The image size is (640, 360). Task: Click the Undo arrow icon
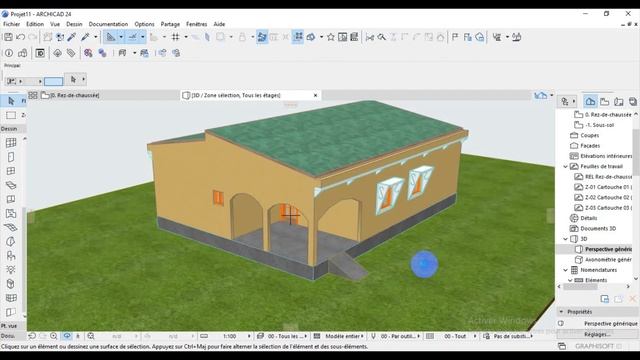click(x=20, y=37)
